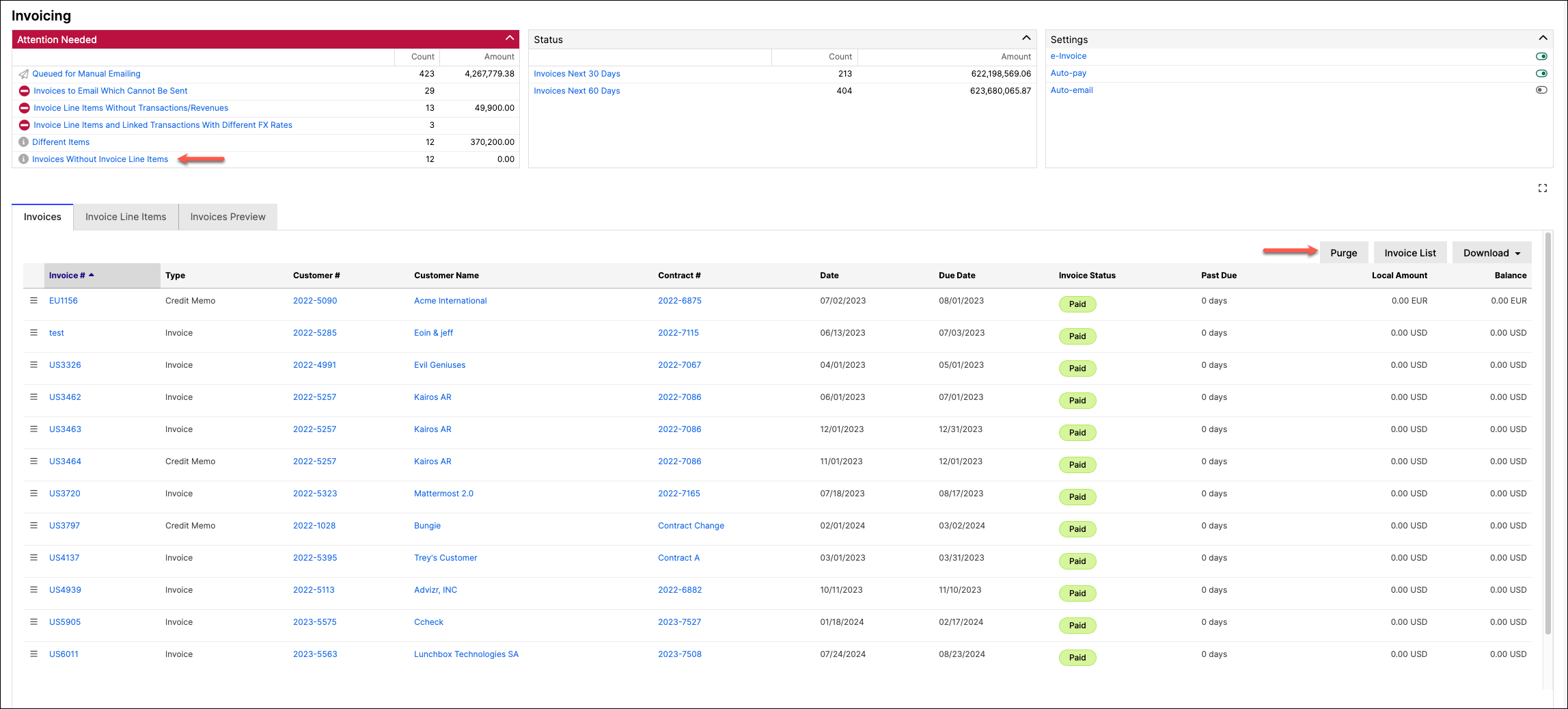Open customer Evil Geniuses link

[x=439, y=365]
